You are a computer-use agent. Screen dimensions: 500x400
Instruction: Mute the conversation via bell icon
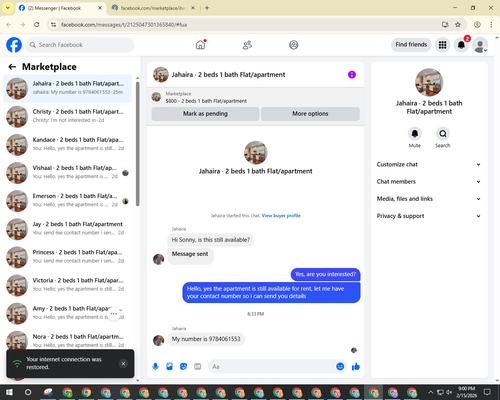415,134
